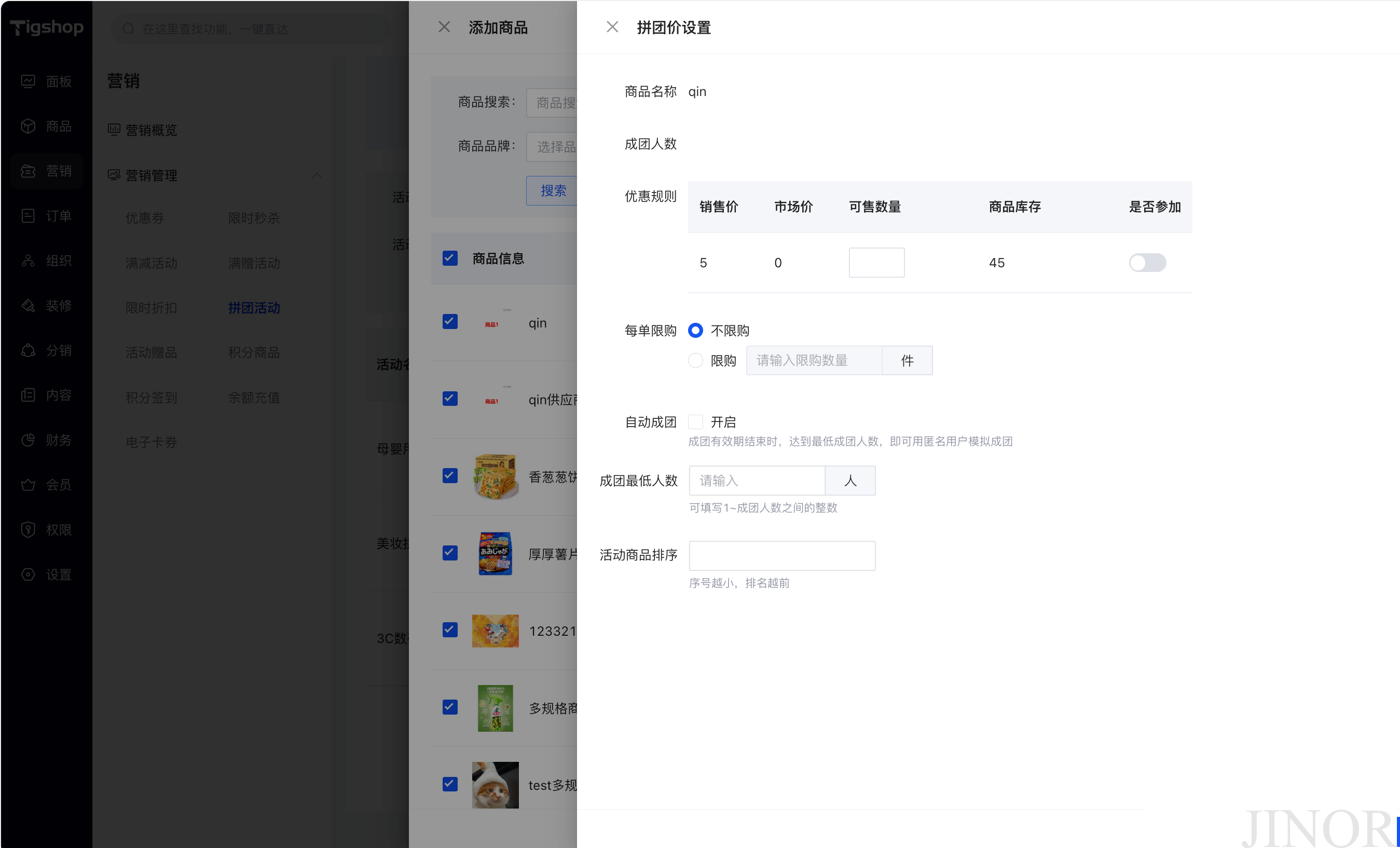Image resolution: width=1400 pixels, height=848 pixels.
Task: Select the 限购 radio option
Action: click(695, 360)
